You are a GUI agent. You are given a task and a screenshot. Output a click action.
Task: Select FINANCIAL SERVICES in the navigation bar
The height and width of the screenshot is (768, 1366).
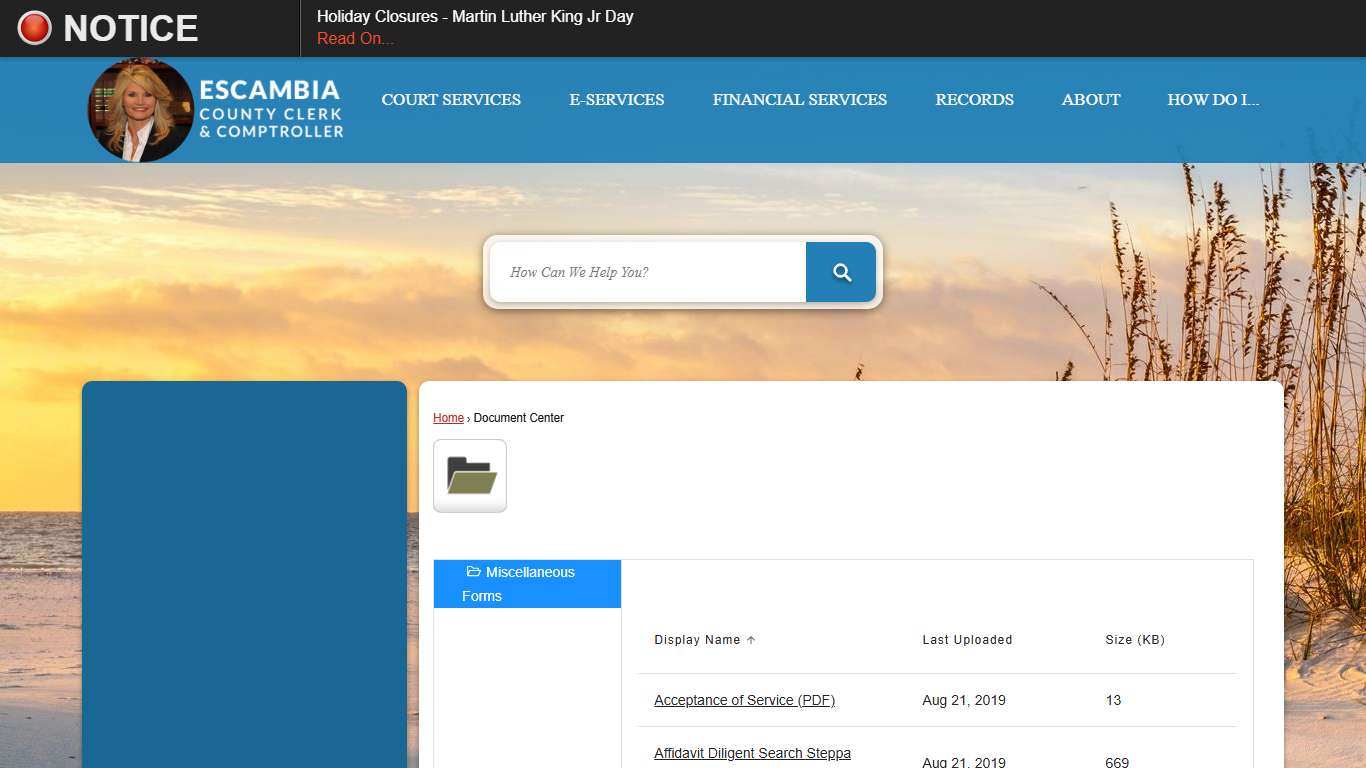point(799,99)
